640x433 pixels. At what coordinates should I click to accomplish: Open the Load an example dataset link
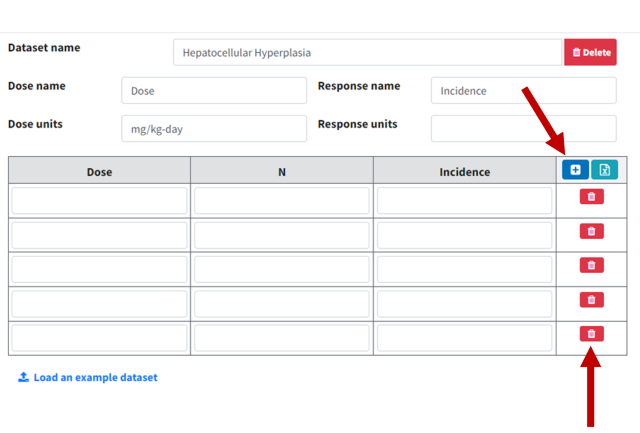(x=88, y=377)
